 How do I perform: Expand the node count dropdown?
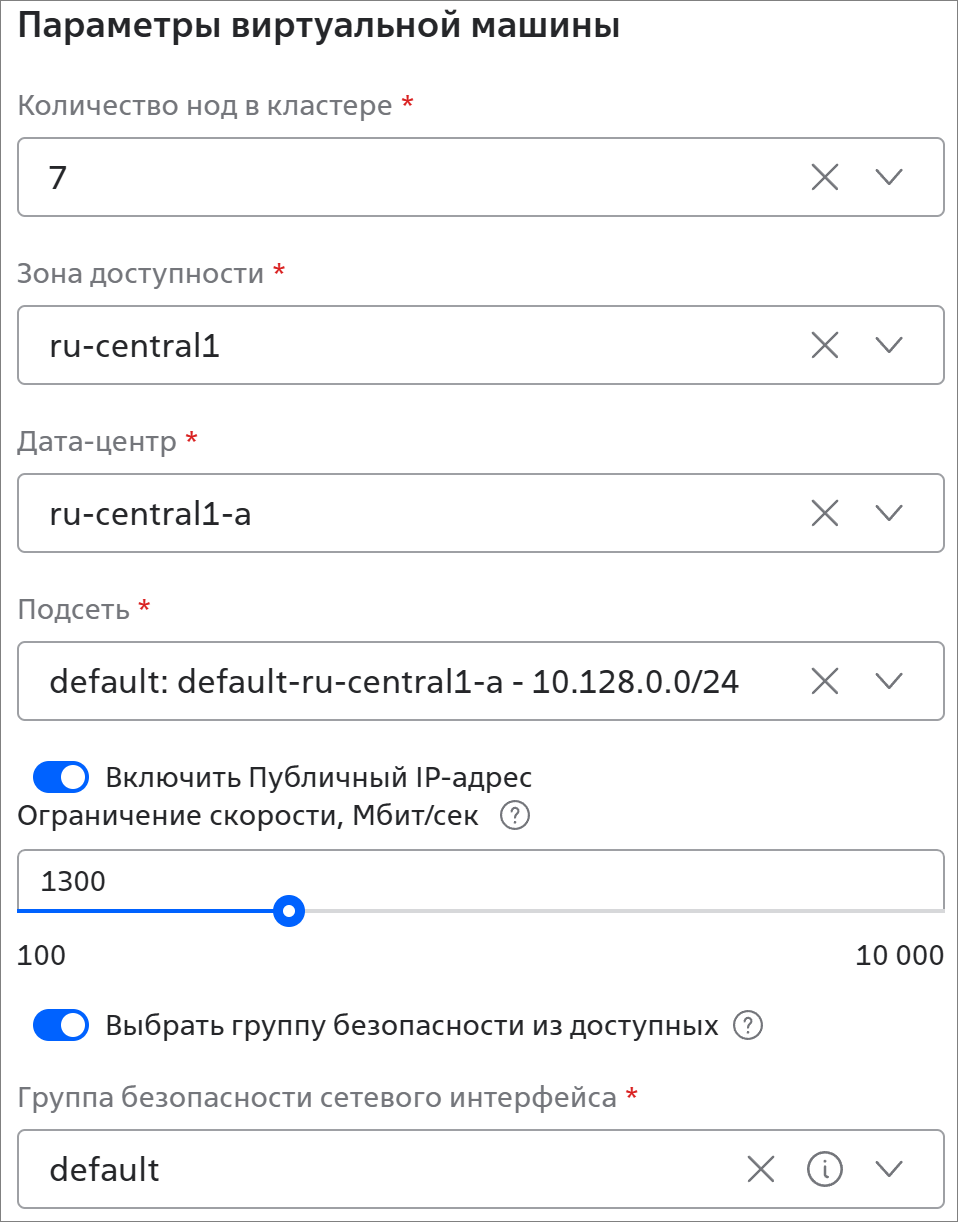pyautogui.click(x=888, y=178)
